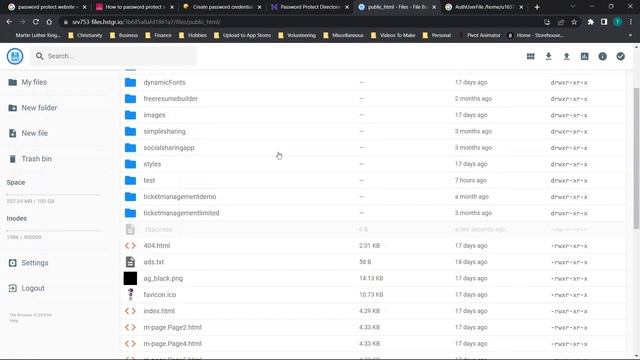640x360 pixels.
Task: Select the file name '404.html'
Action: point(157,246)
